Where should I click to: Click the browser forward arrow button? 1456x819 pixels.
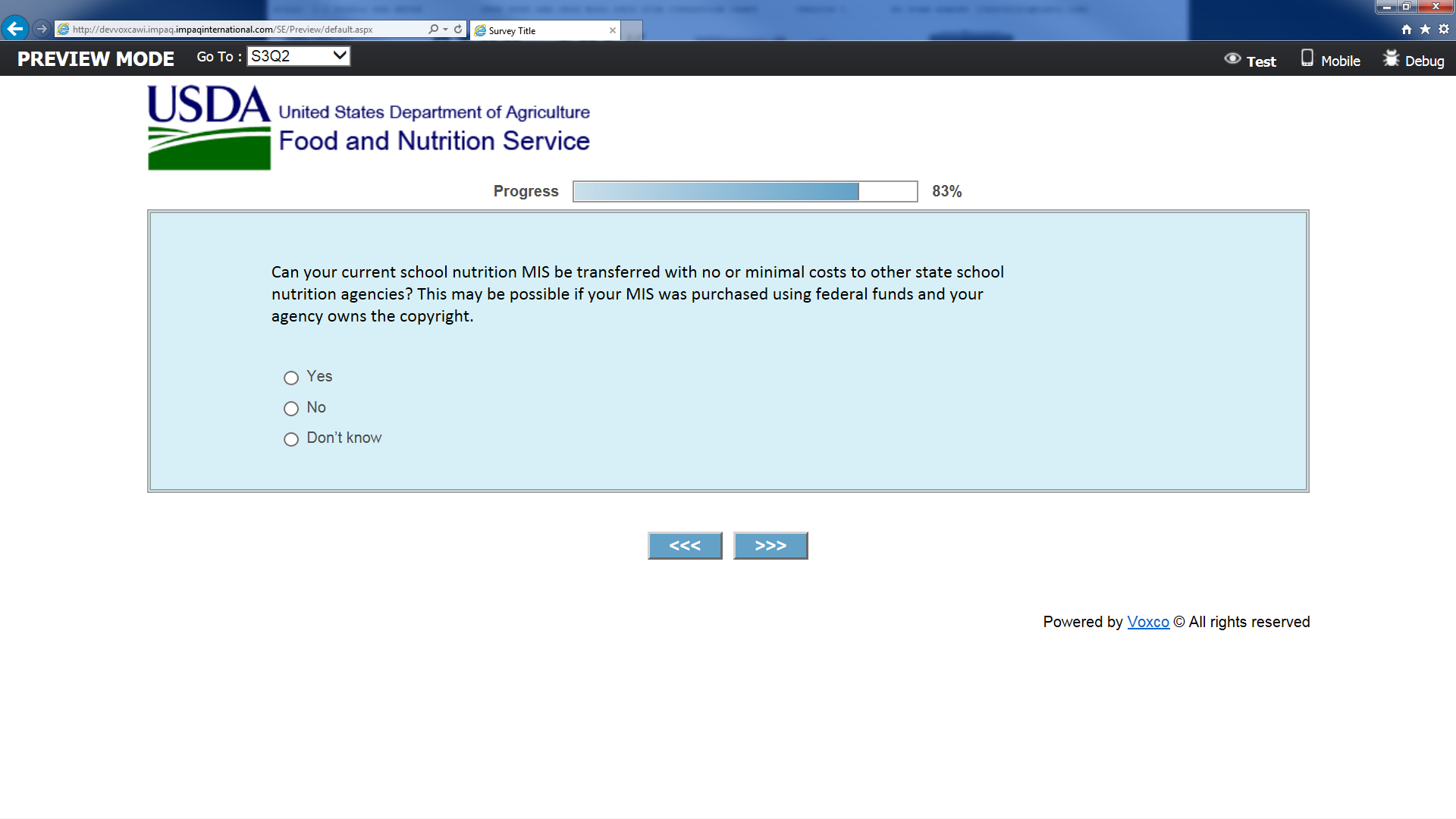[42, 29]
